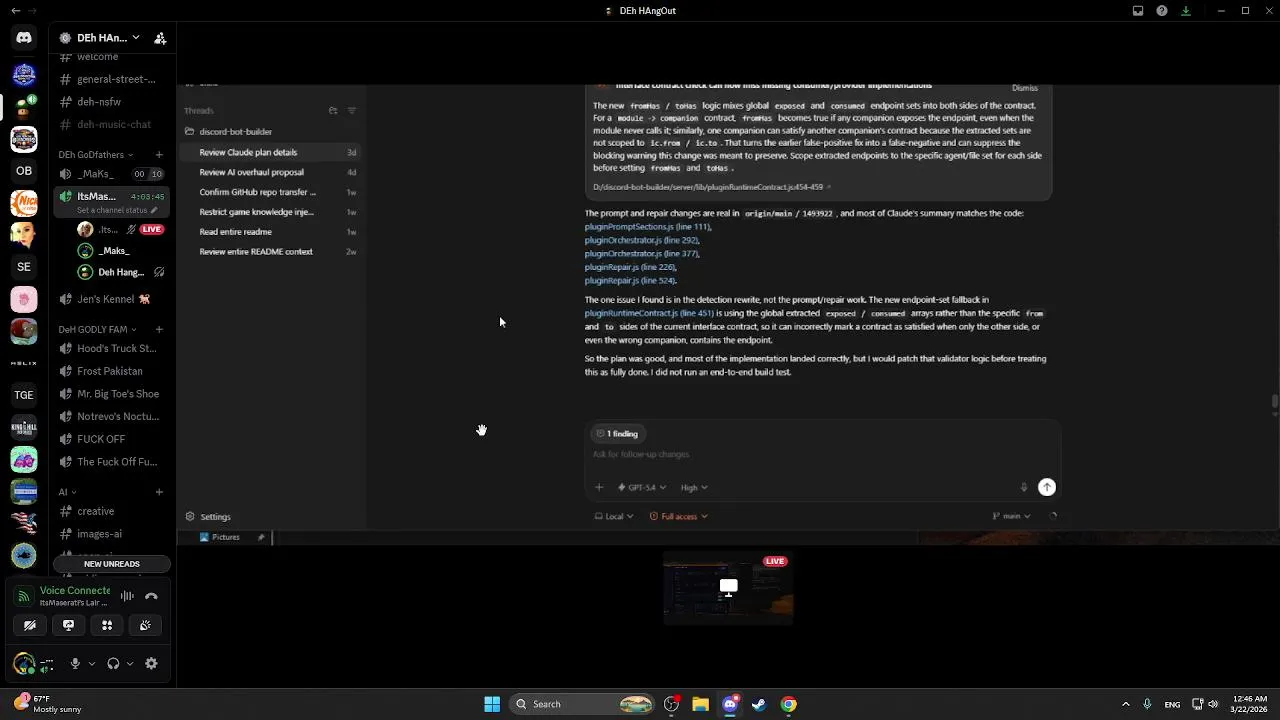Expand microphone input options arrow
Viewport: 1280px width, 720px height.
point(91,663)
